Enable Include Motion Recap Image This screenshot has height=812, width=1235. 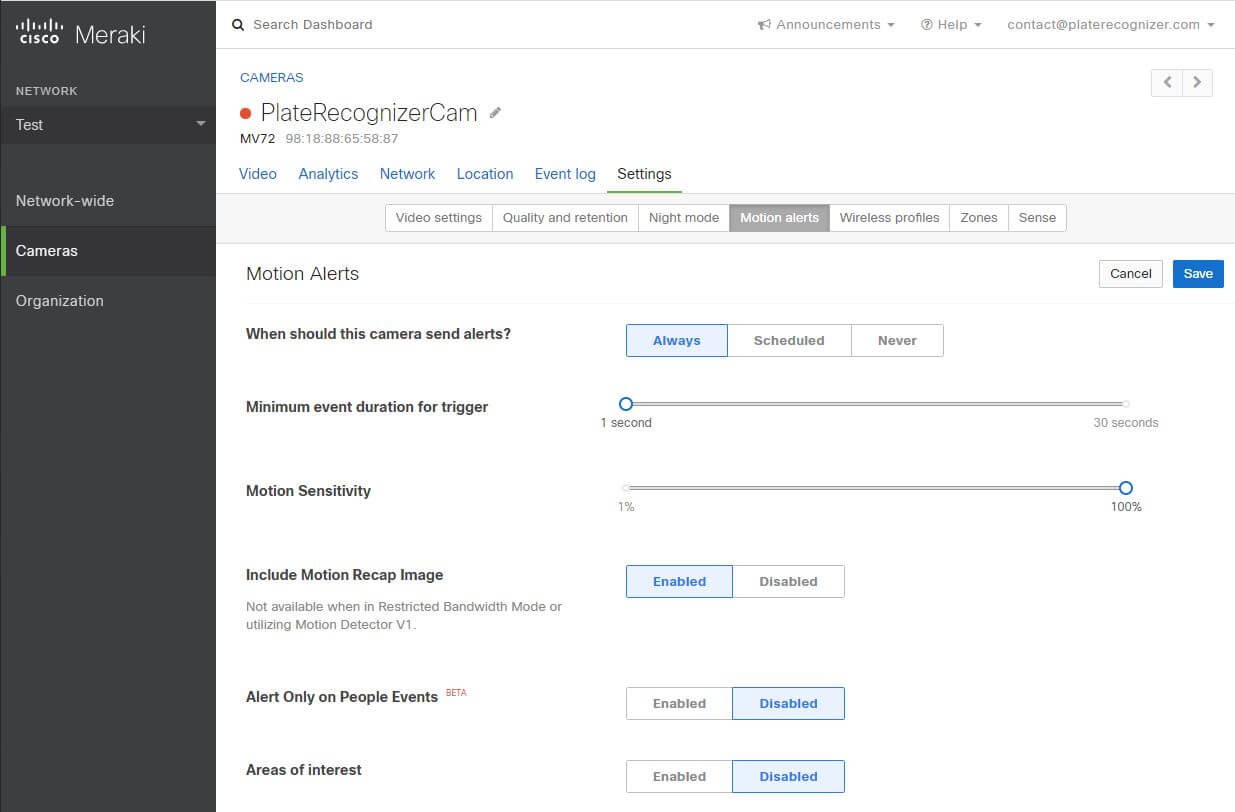pyautogui.click(x=679, y=581)
